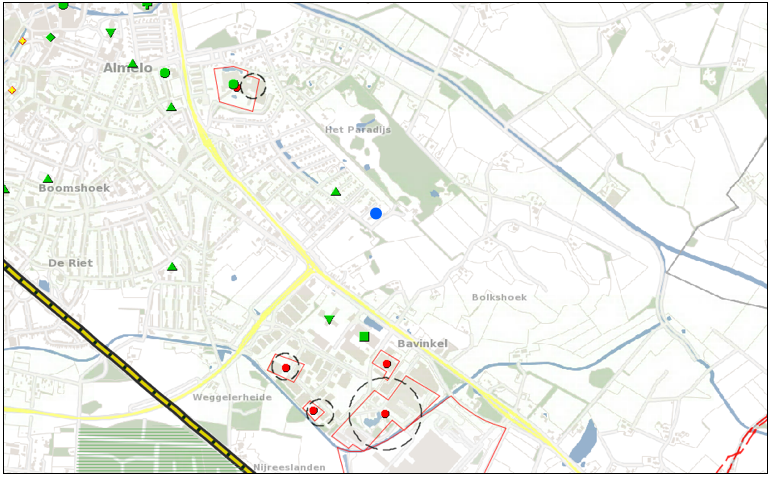
Task: Click the Almelo city label
Action: pyautogui.click(x=128, y=68)
